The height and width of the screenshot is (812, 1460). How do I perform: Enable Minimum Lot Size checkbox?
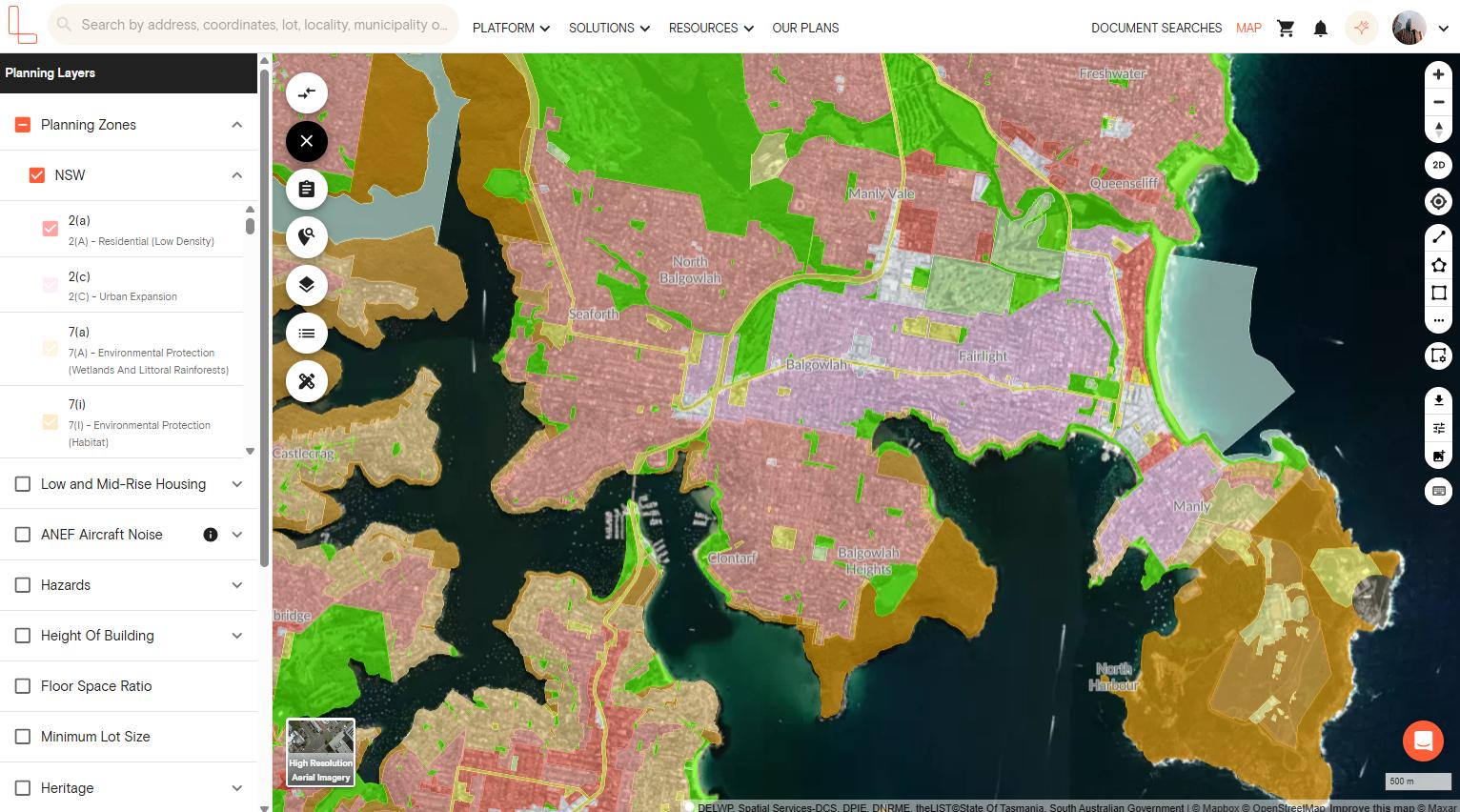point(23,737)
